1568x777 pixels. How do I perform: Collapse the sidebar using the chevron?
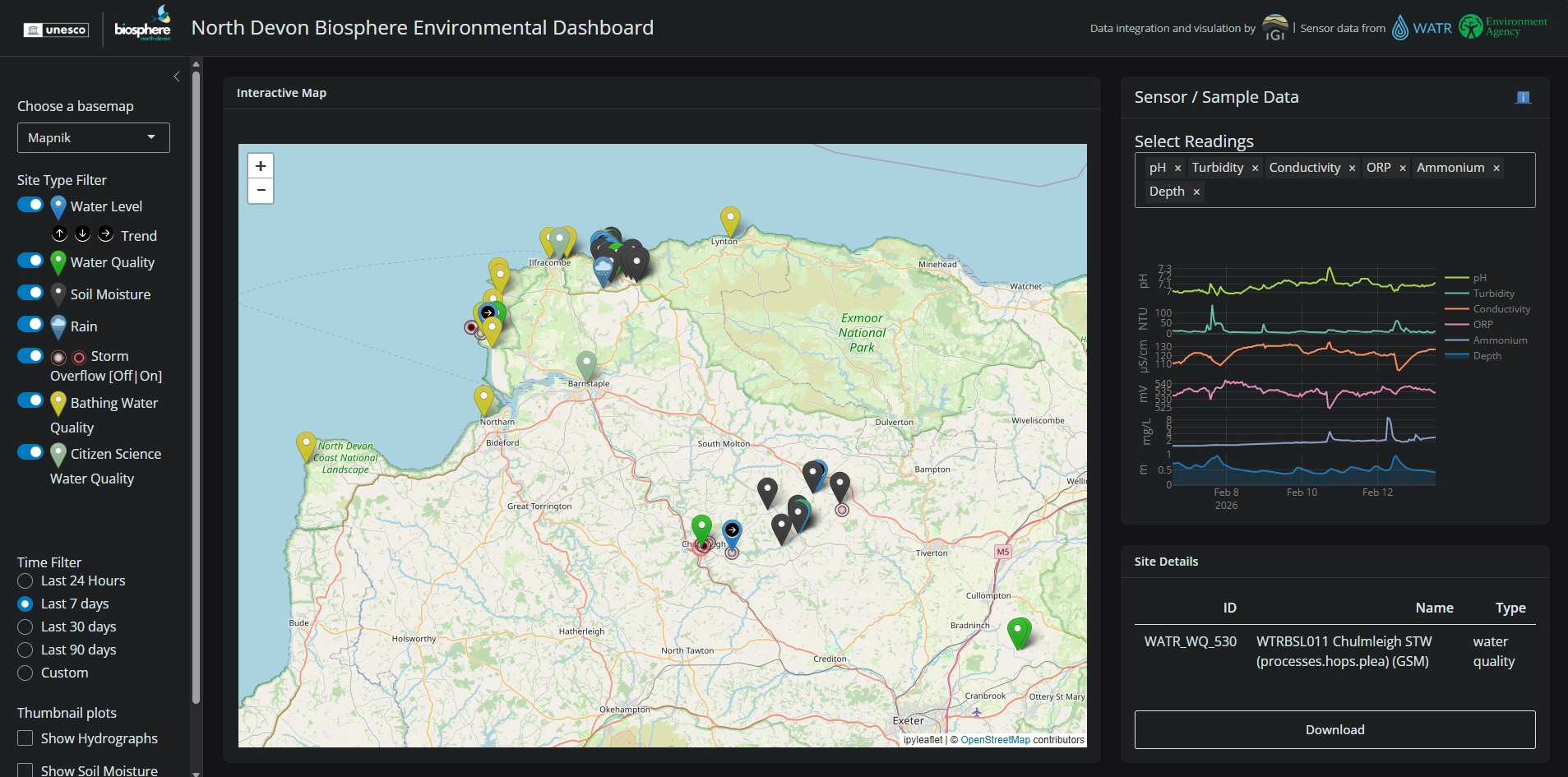(177, 76)
